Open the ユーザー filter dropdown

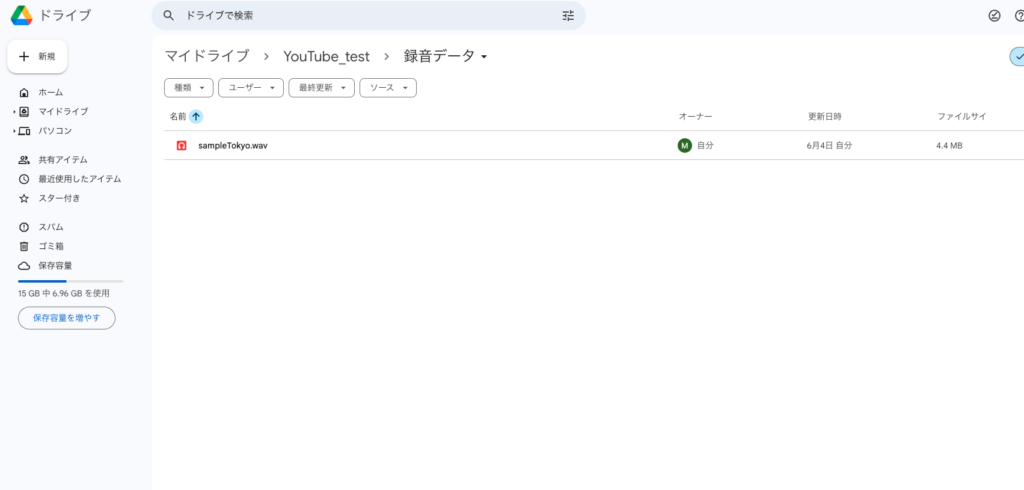251,88
